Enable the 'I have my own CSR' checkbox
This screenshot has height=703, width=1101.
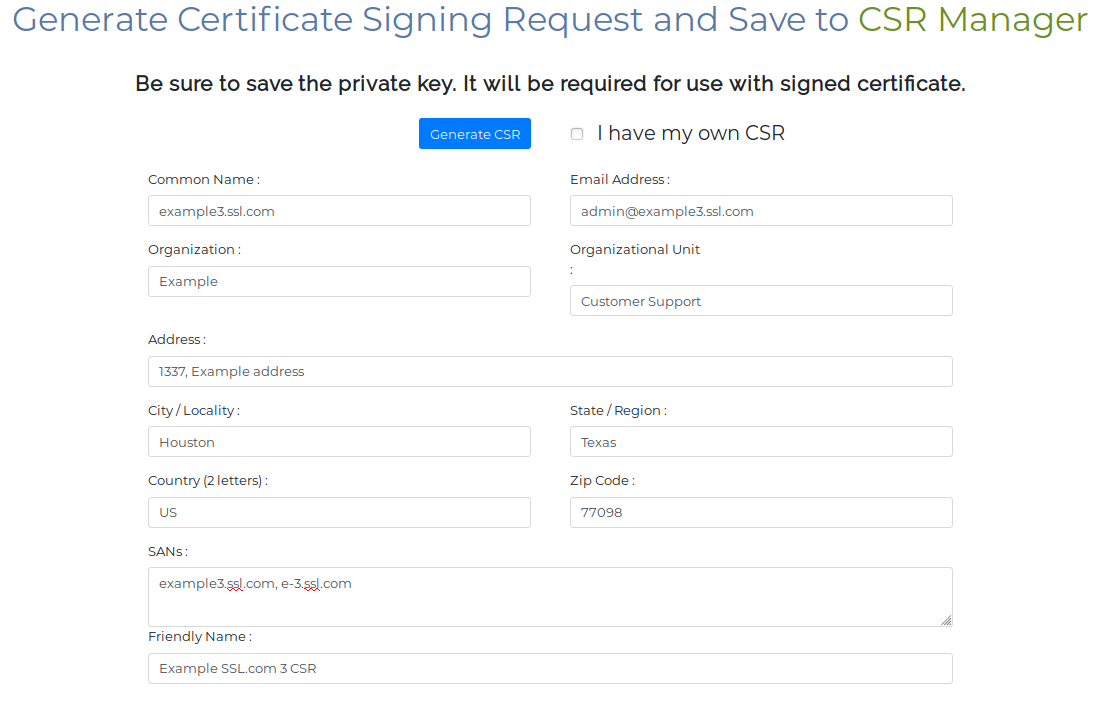pos(577,134)
